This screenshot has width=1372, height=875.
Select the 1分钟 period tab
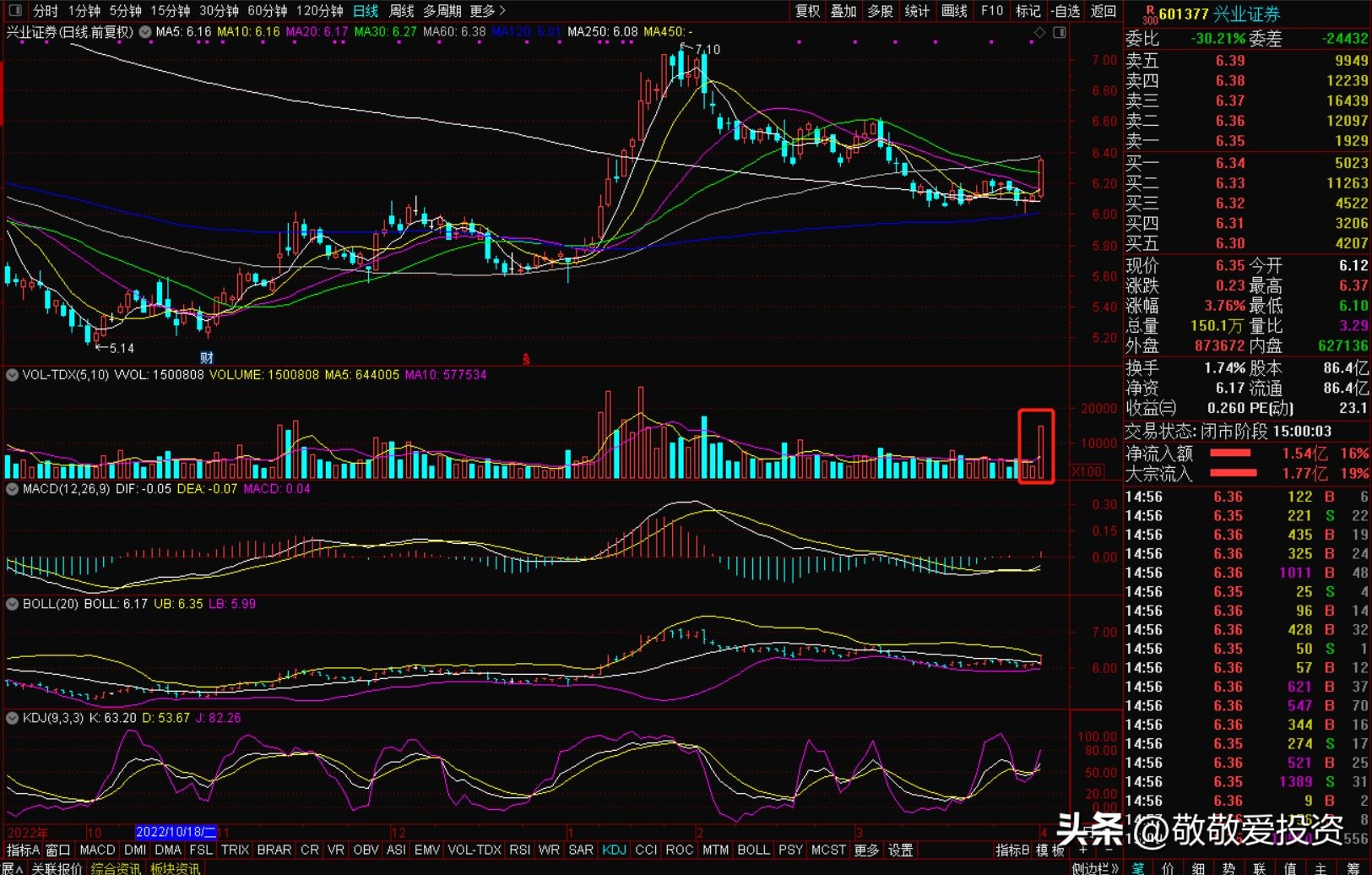(84, 11)
